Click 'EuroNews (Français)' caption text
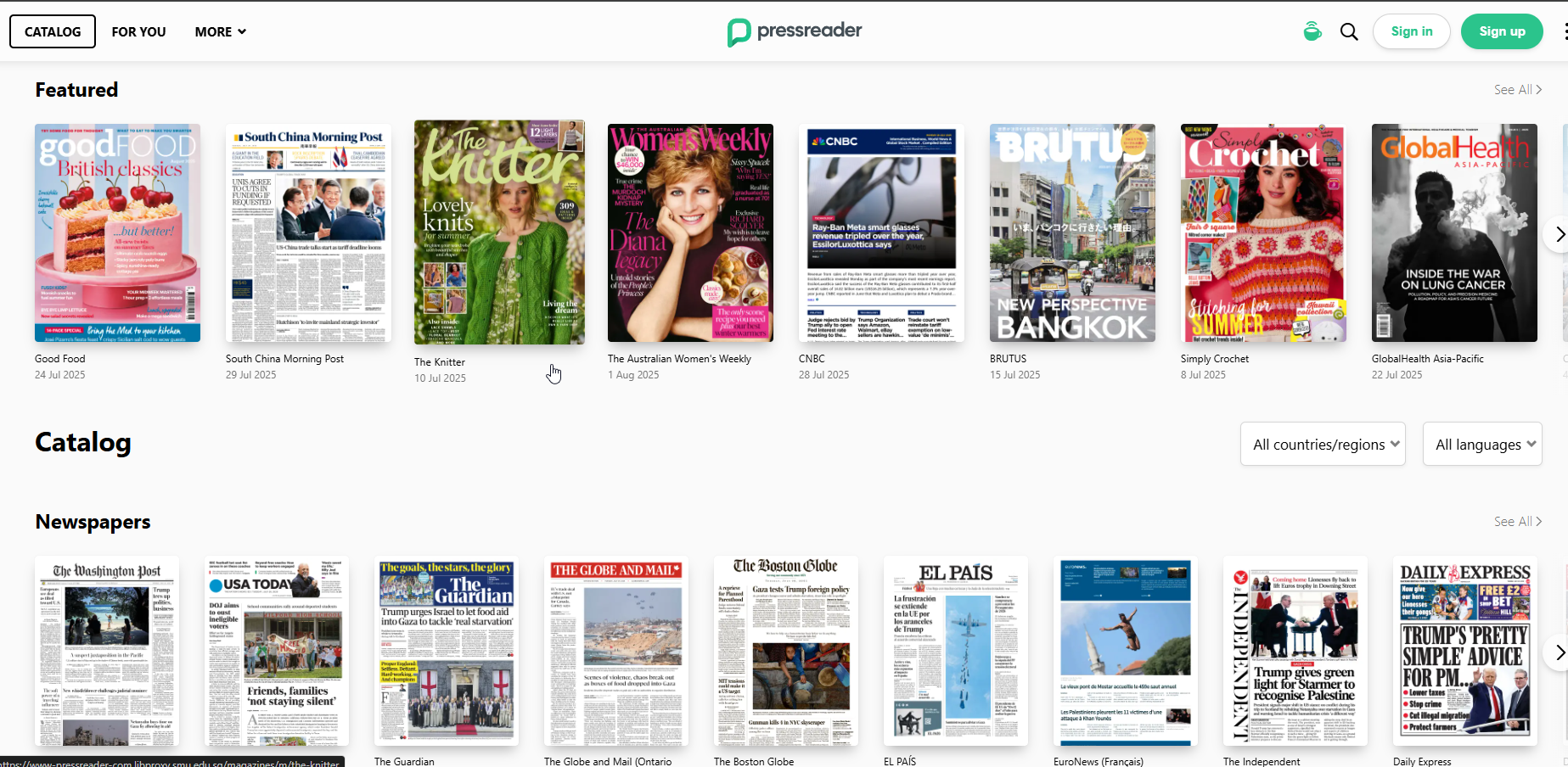The image size is (1568, 767). tap(1099, 761)
